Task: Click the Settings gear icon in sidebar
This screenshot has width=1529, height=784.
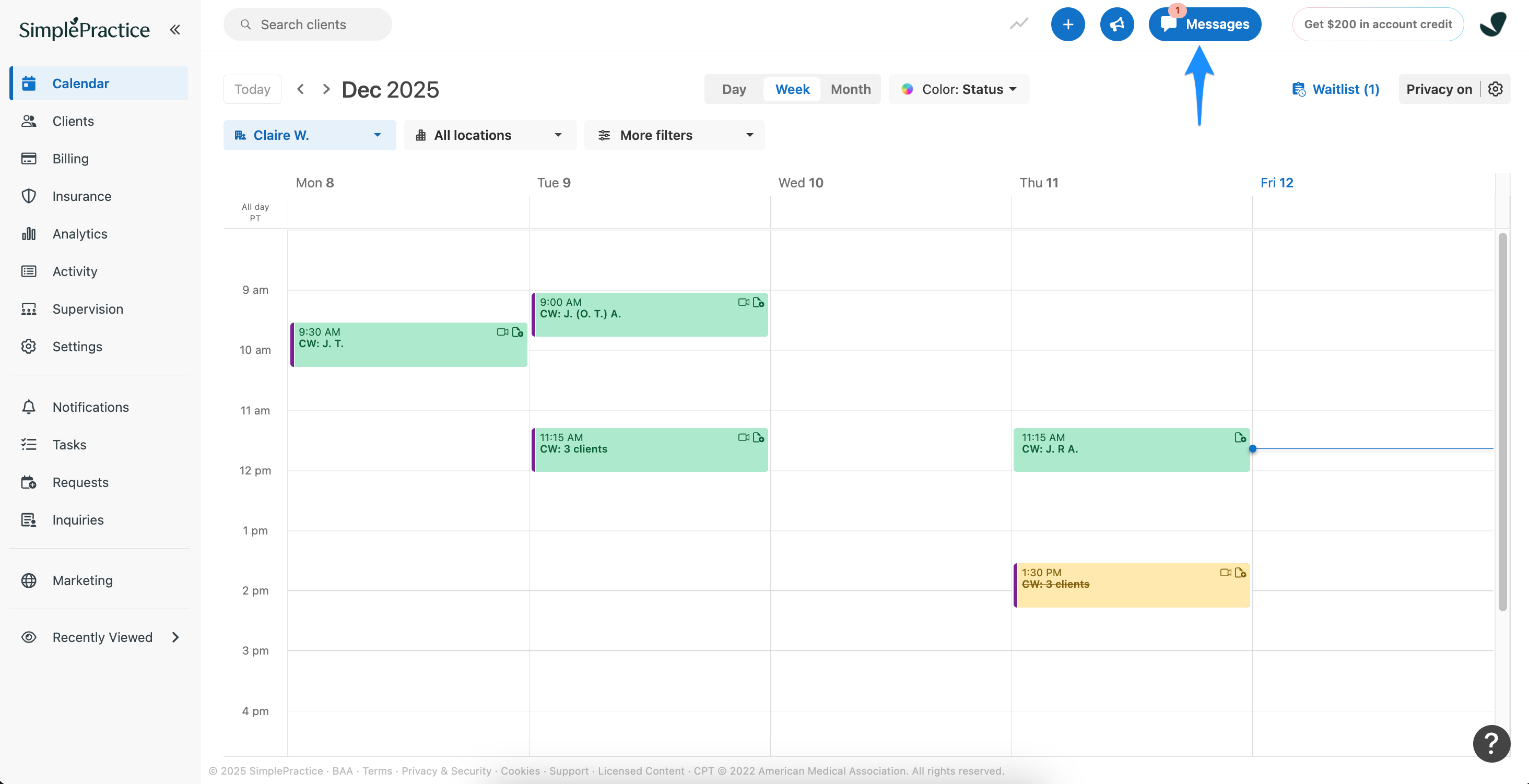Action: tap(29, 347)
